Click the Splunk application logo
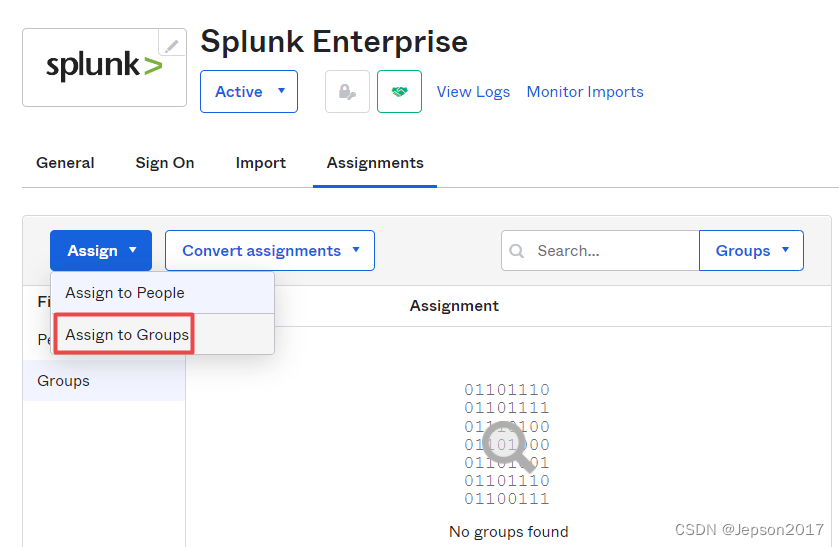839x547 pixels. [104, 67]
